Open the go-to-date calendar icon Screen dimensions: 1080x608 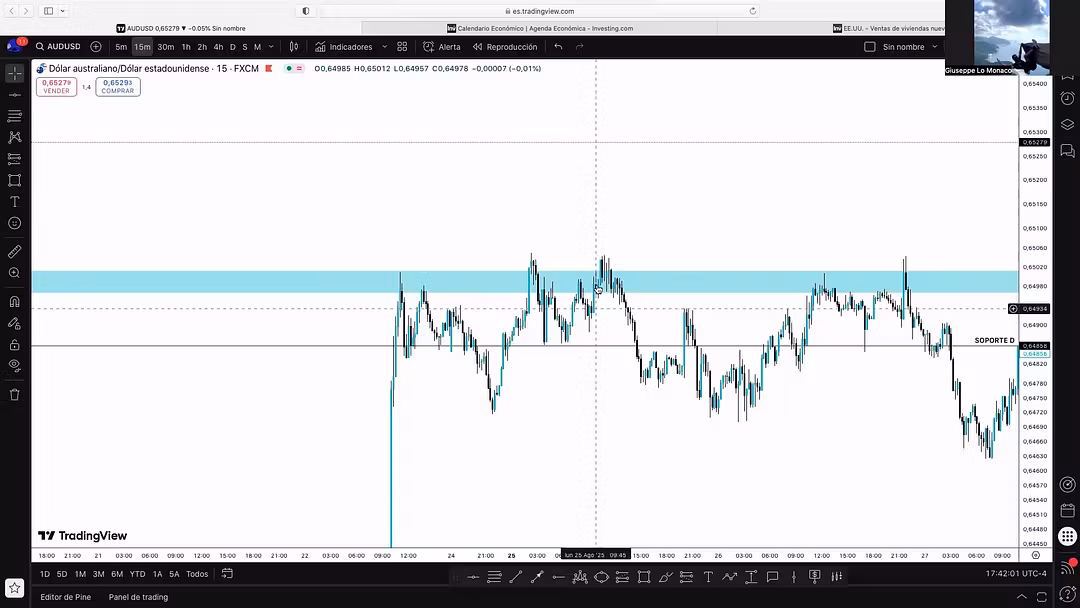point(227,574)
